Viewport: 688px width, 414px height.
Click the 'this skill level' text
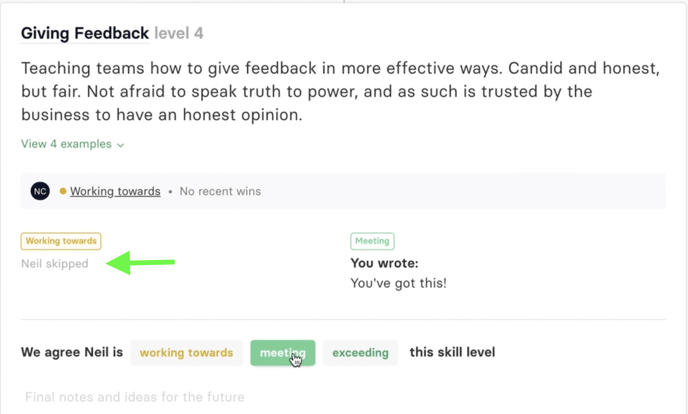(452, 353)
